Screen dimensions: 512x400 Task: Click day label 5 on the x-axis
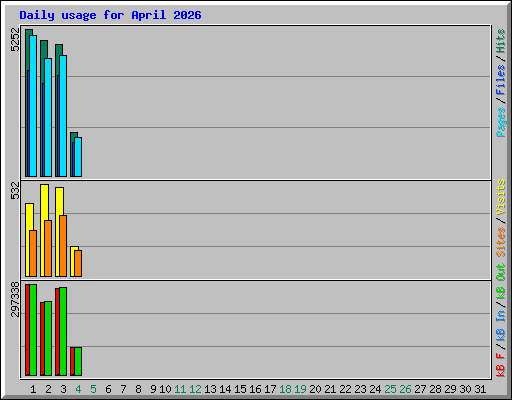pyautogui.click(x=93, y=389)
